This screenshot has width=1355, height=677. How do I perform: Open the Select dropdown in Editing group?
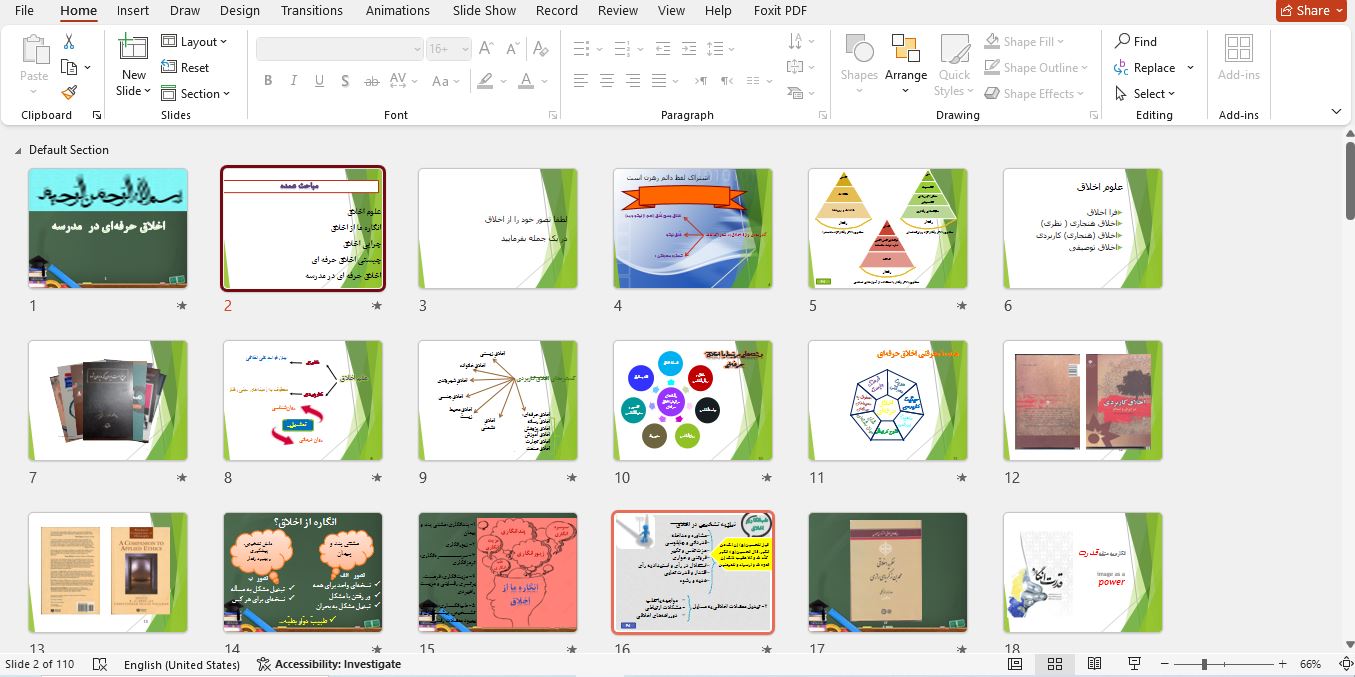coord(1145,94)
